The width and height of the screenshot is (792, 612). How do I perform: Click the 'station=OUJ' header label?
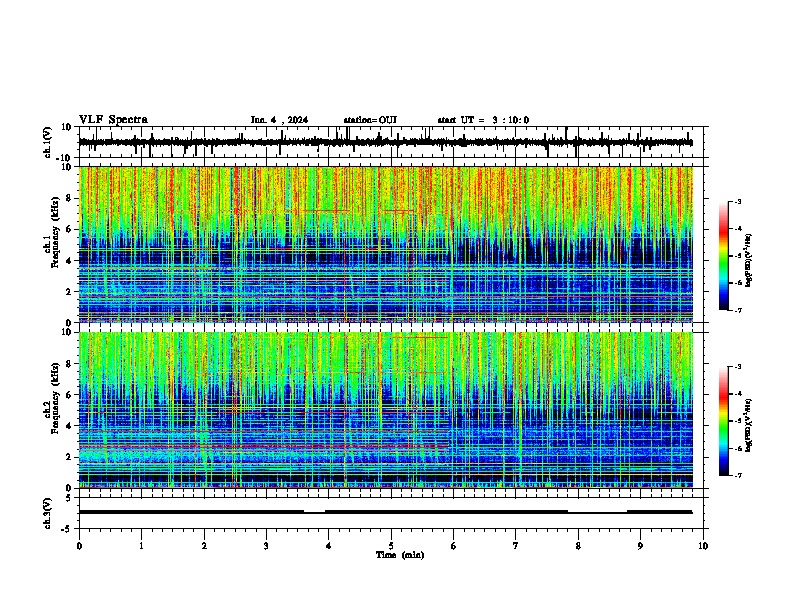coord(370,120)
